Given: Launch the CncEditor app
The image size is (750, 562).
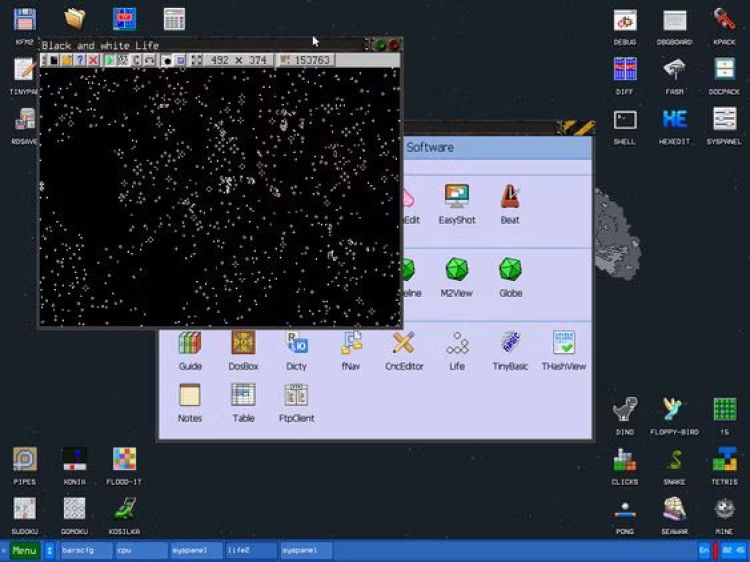Looking at the screenshot, I should coord(403,350).
